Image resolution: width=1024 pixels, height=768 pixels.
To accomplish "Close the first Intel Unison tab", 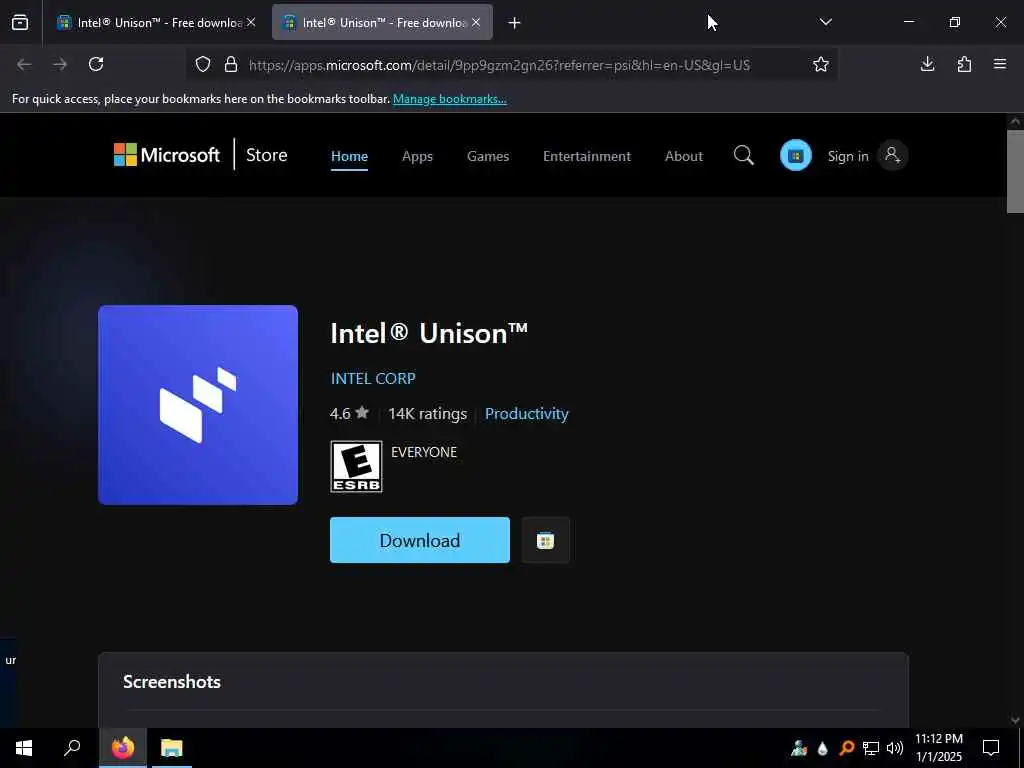I will point(251,22).
